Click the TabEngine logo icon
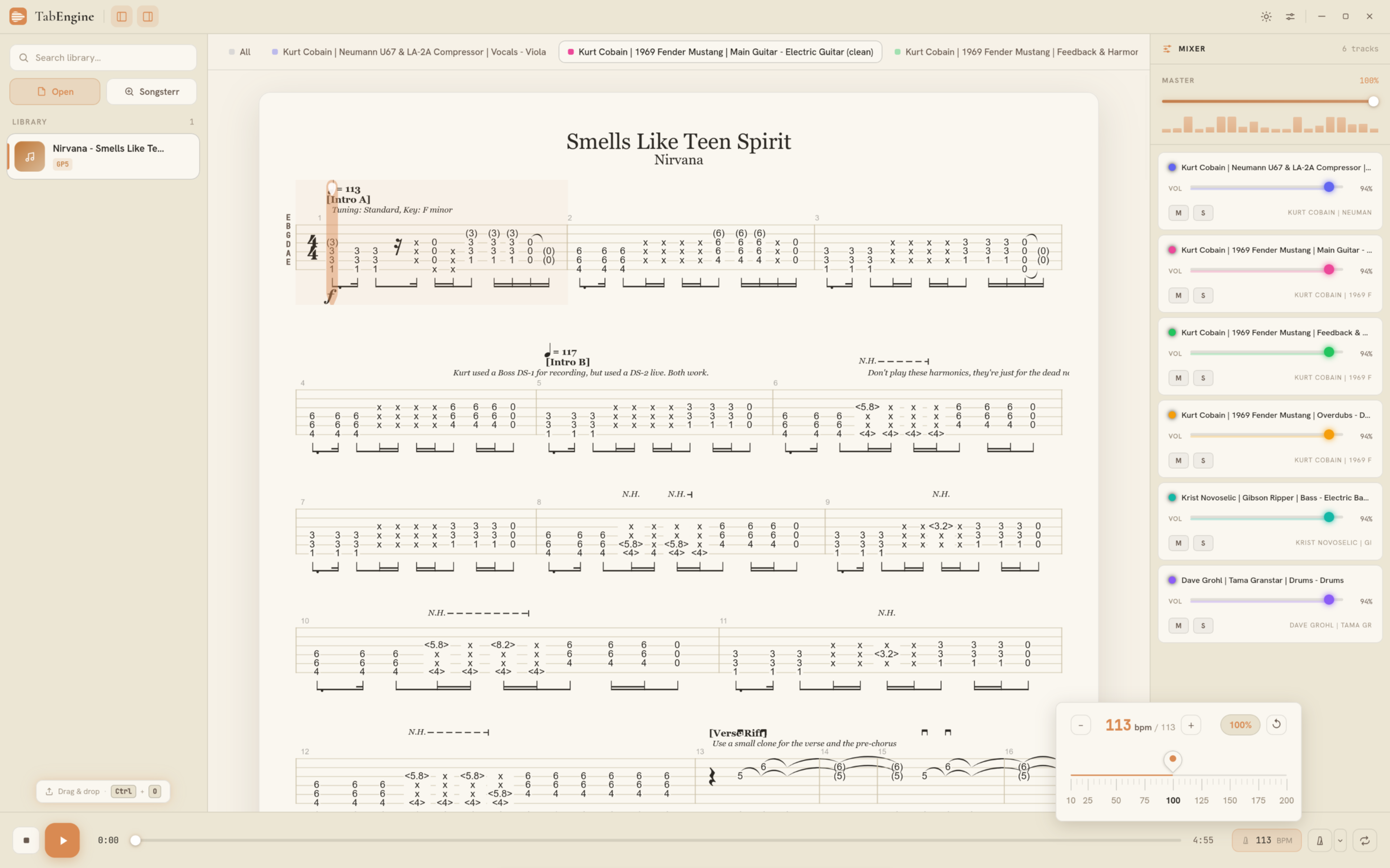The height and width of the screenshot is (868, 1390). click(18, 16)
